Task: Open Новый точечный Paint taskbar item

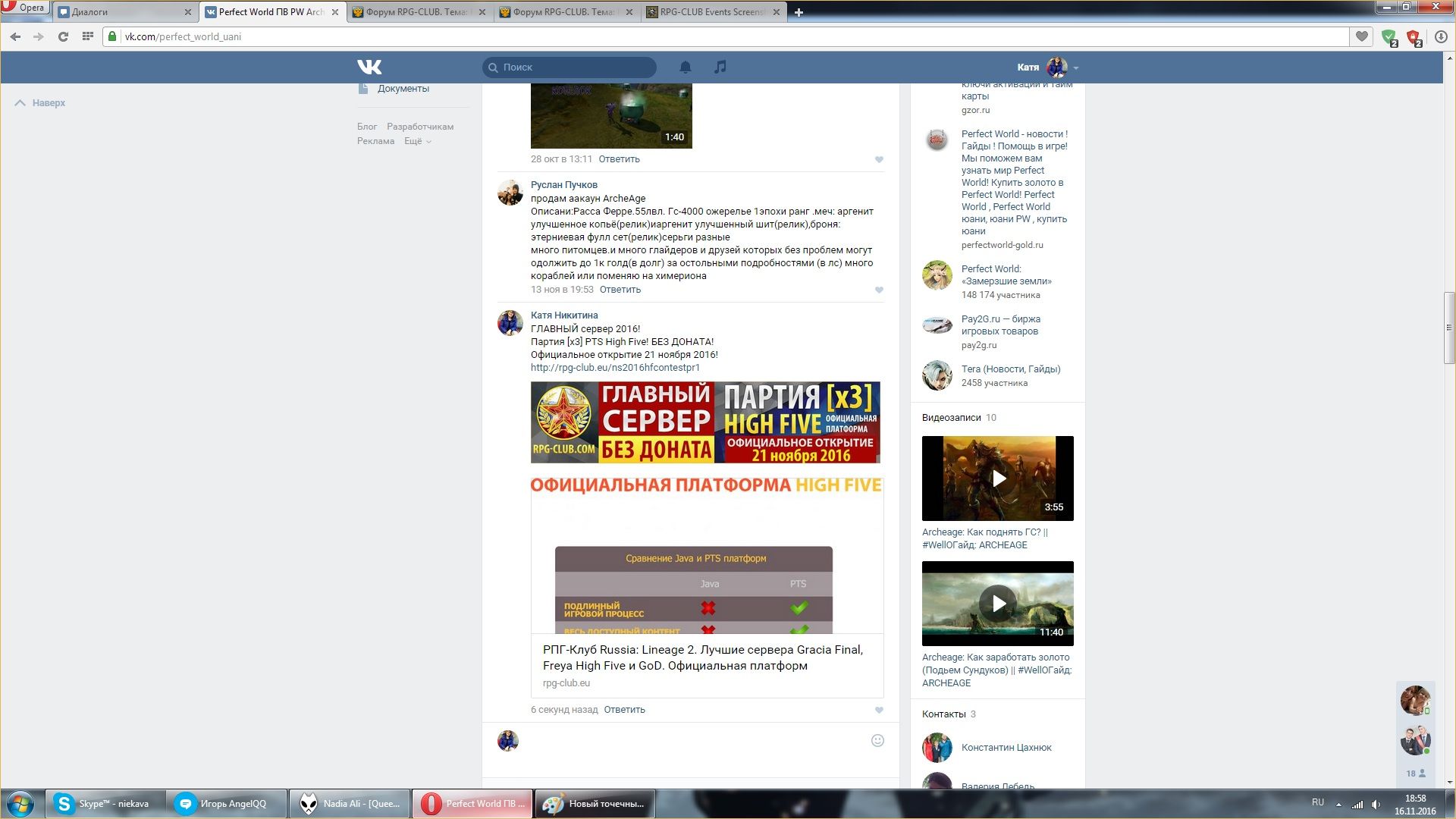Action: 595,804
